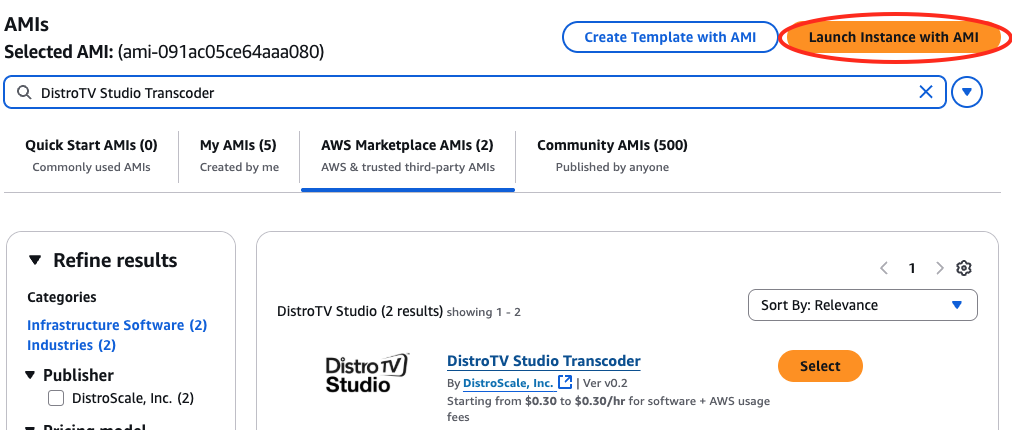
Task: Collapse the Refine results panel
Action: (36, 261)
